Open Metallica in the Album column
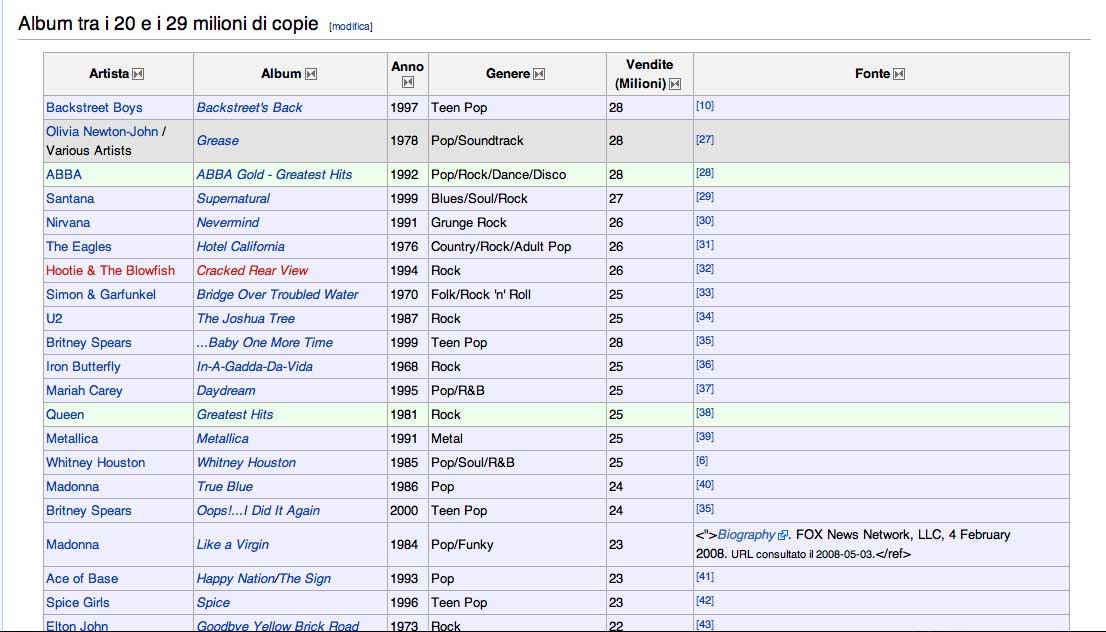 [222, 438]
